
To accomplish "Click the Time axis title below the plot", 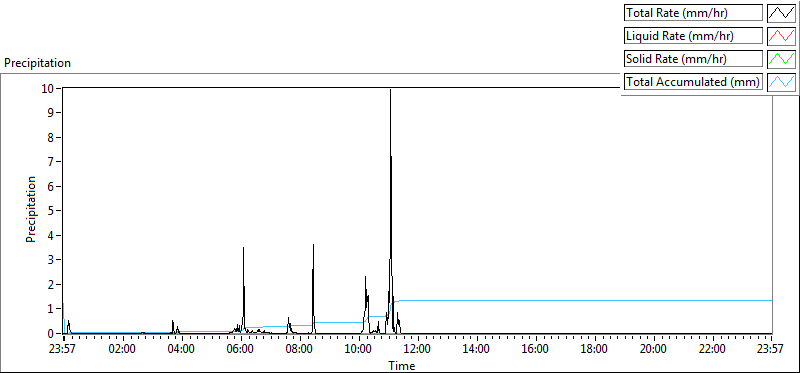I will point(402,365).
